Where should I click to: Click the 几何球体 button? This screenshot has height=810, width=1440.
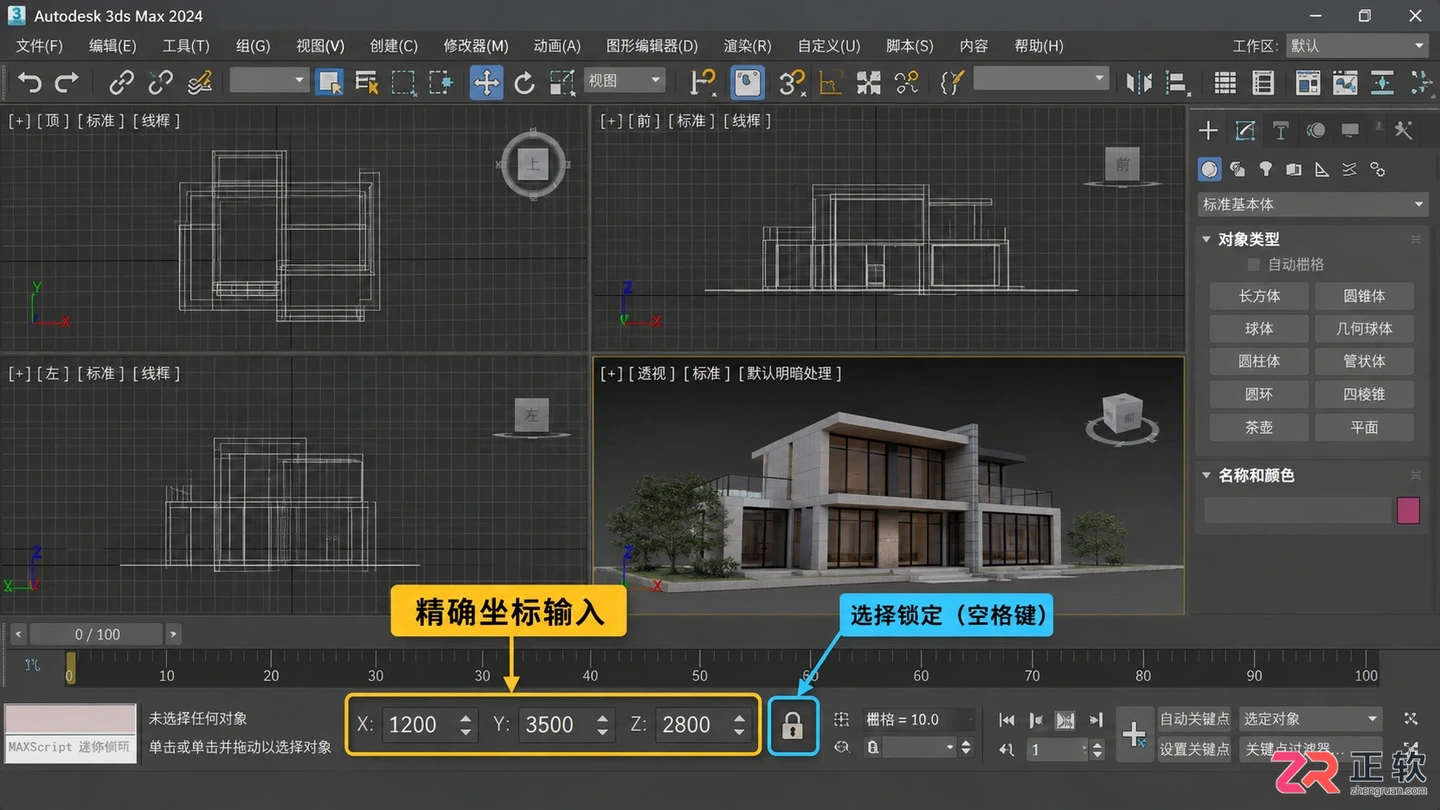click(x=1364, y=329)
